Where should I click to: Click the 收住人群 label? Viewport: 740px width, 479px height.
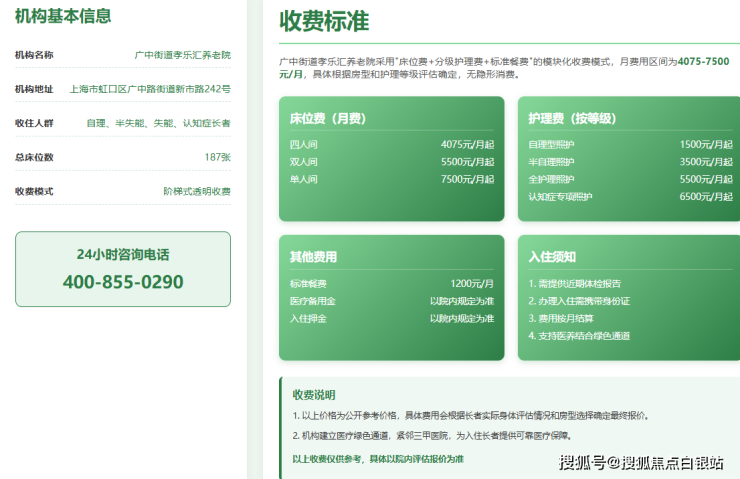(34, 123)
